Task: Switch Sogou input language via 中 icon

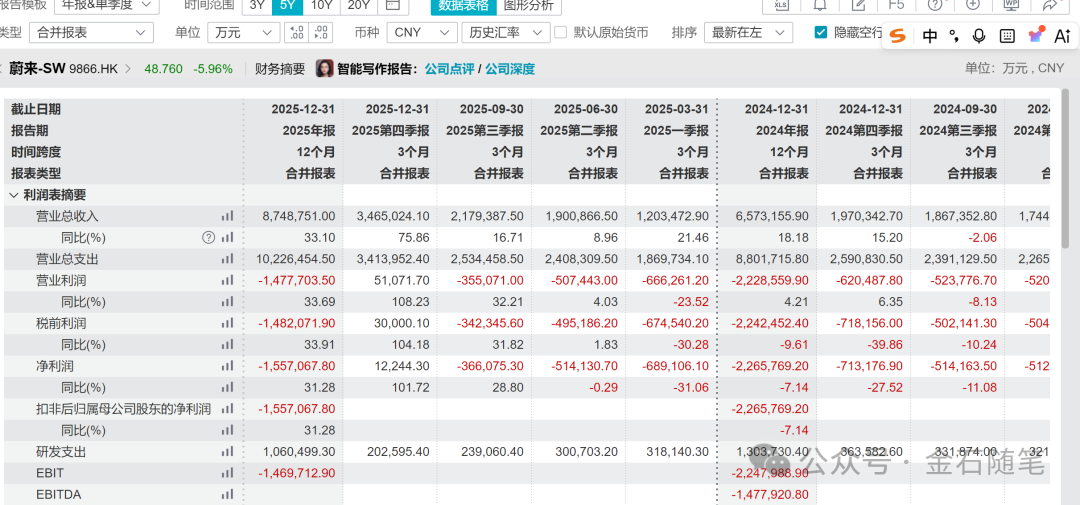Action: 929,37
